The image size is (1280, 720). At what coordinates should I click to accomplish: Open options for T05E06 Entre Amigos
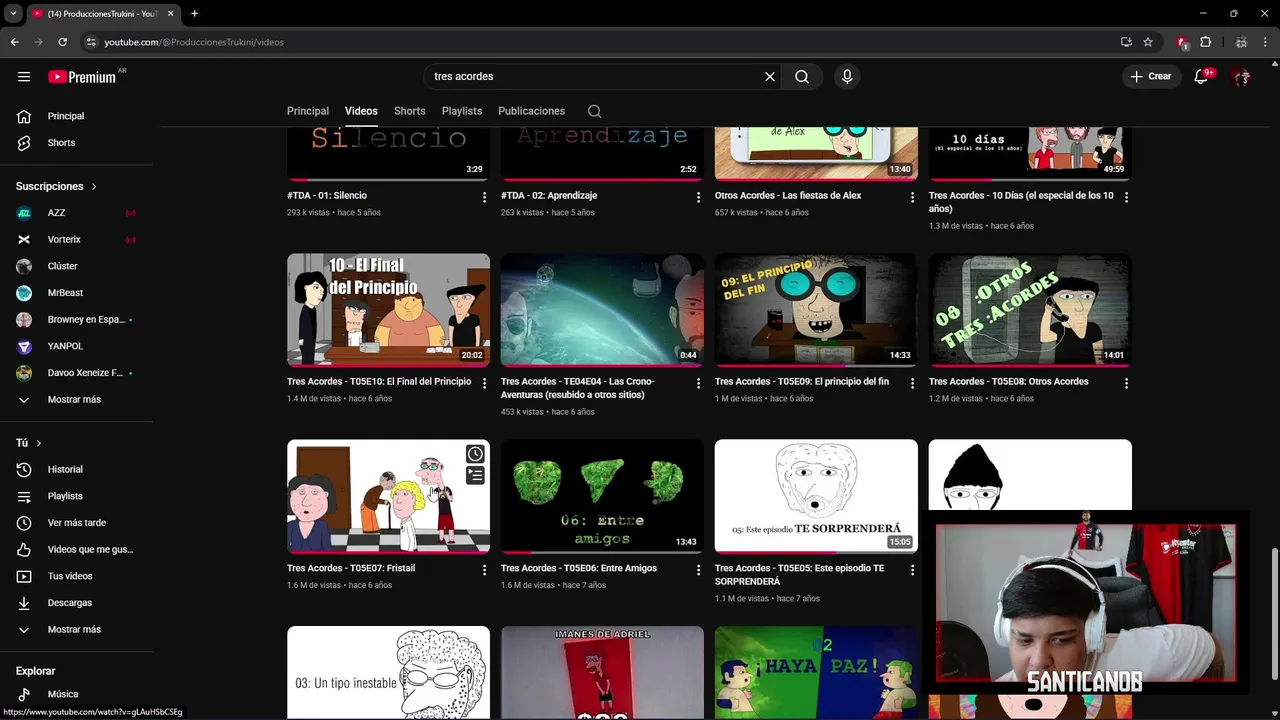click(x=698, y=570)
